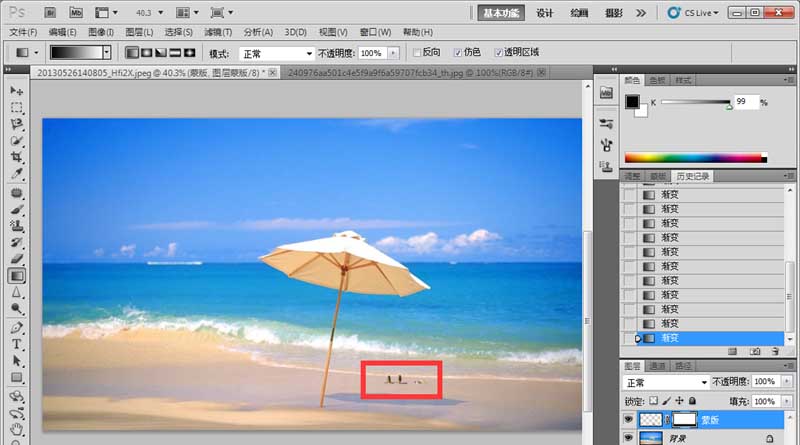This screenshot has width=800, height=445.
Task: Launch Bridge from the Br icon
Action: (50, 12)
